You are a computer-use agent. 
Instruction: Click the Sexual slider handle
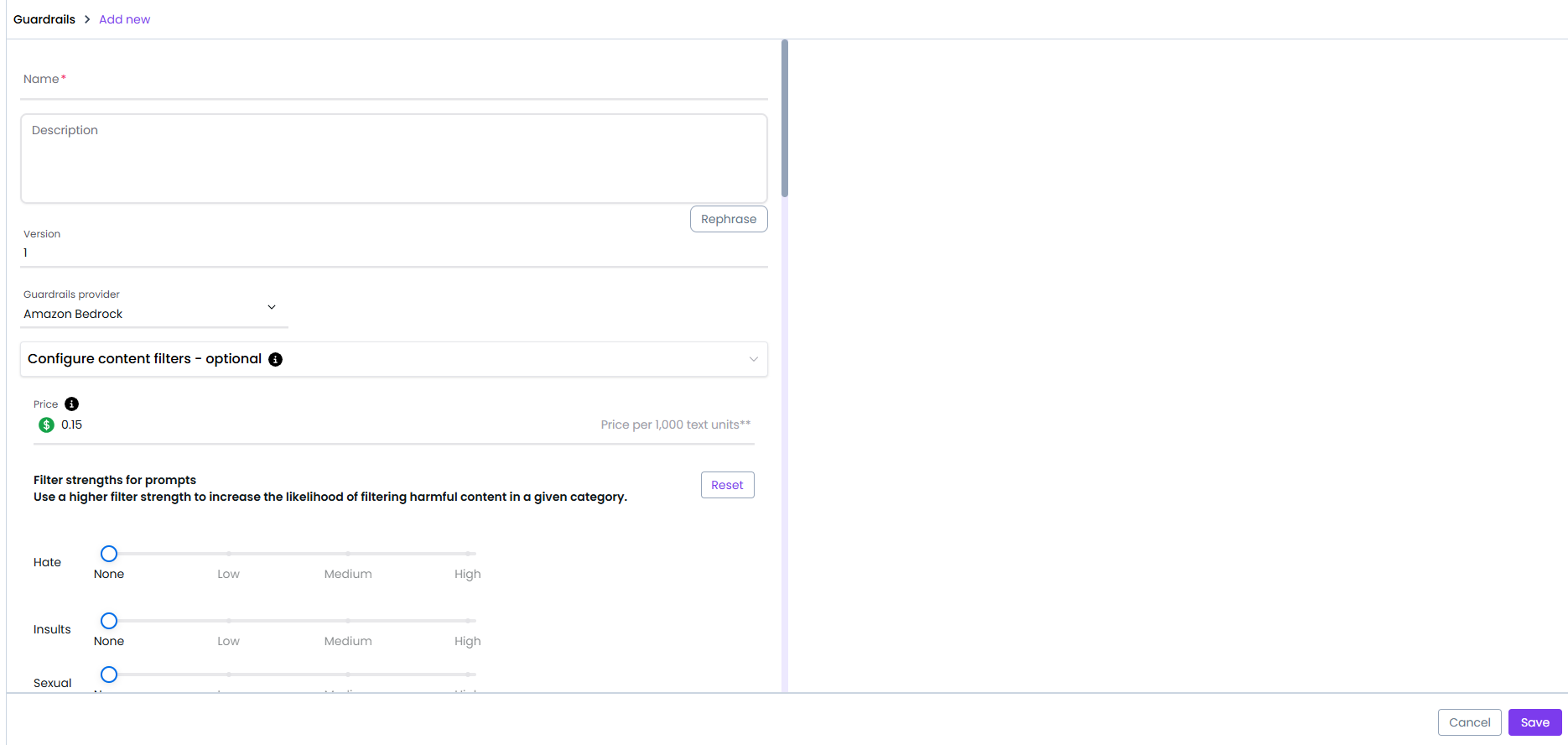coord(109,675)
